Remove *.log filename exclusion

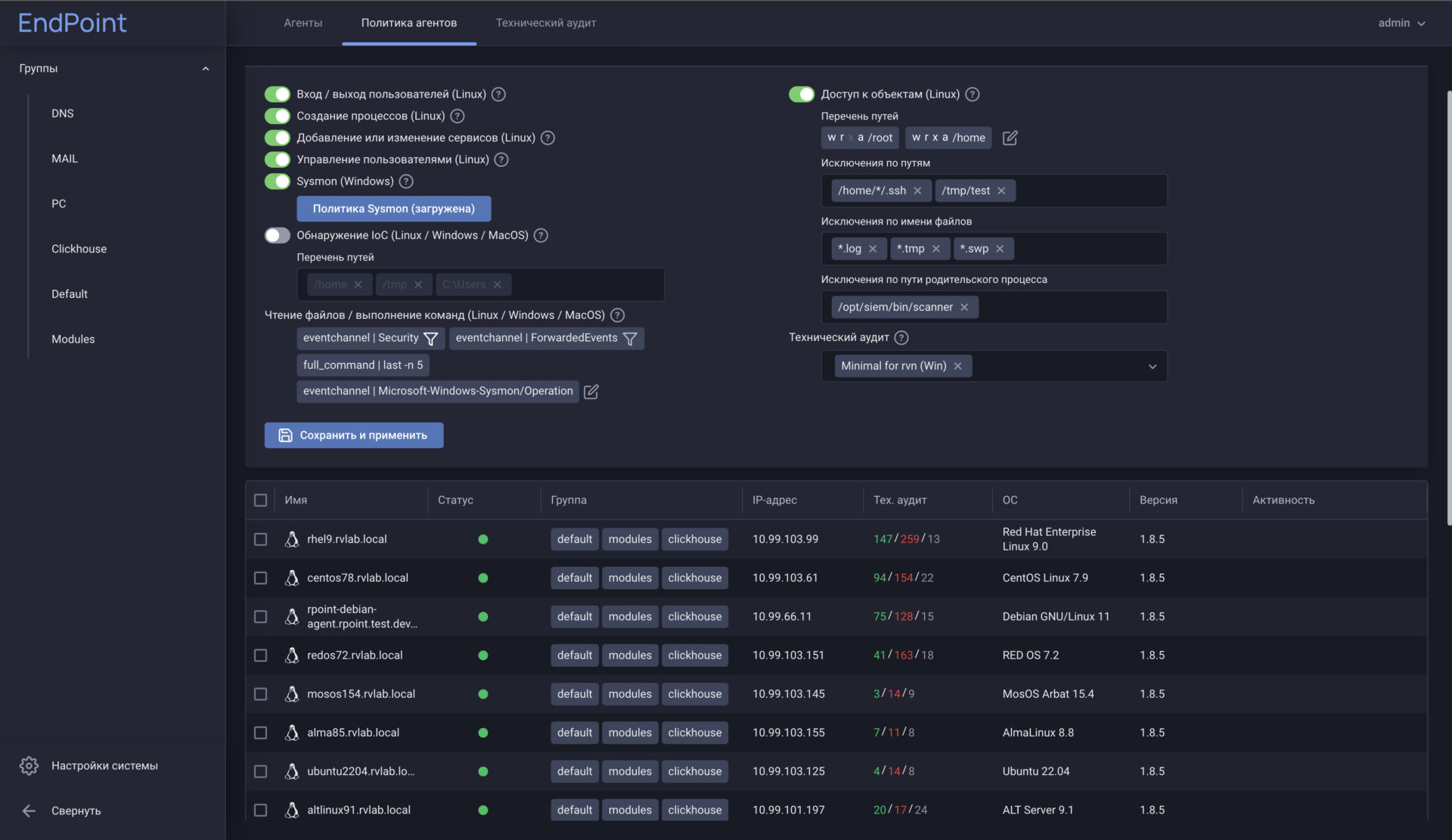point(873,249)
